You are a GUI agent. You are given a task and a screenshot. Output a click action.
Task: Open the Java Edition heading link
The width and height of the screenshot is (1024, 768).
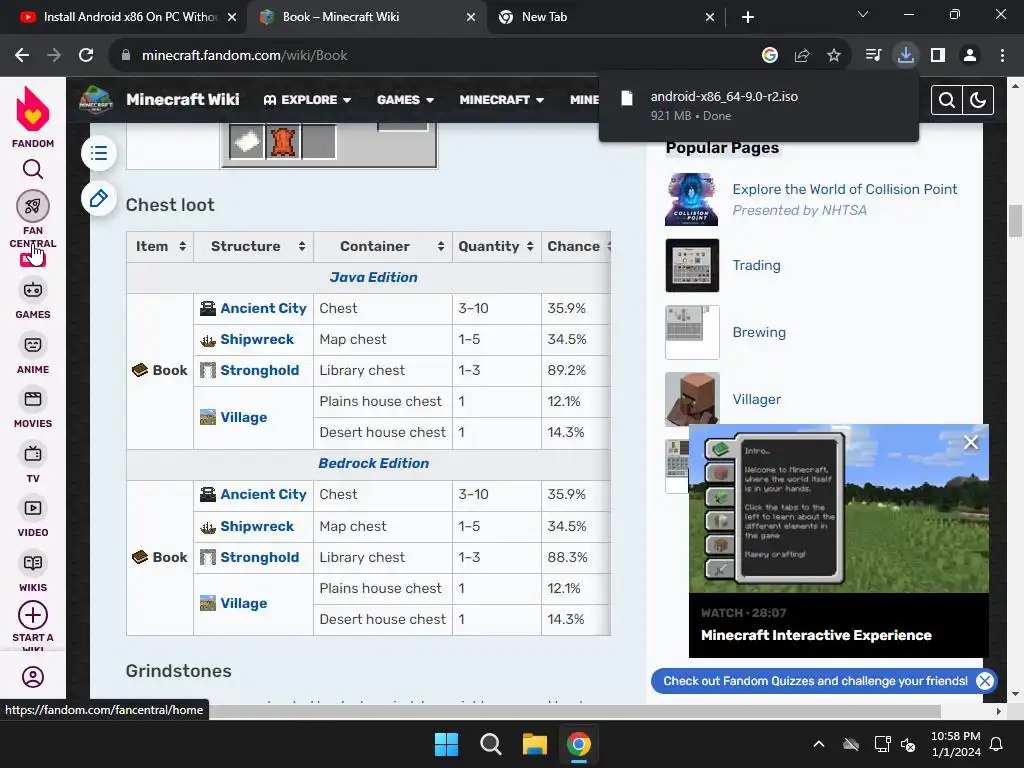coord(374,277)
